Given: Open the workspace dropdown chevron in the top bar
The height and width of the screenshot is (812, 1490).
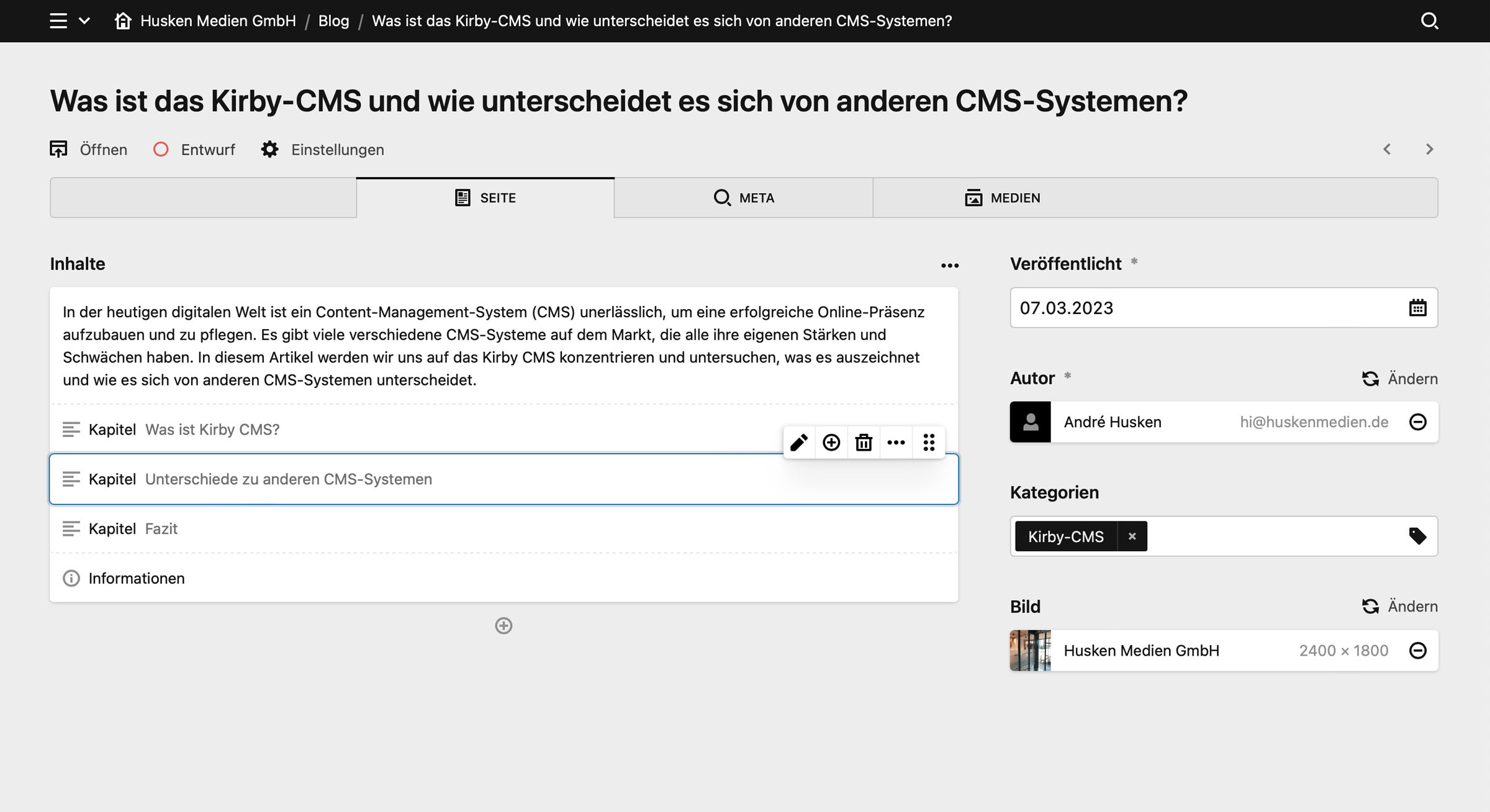Looking at the screenshot, I should point(84,20).
